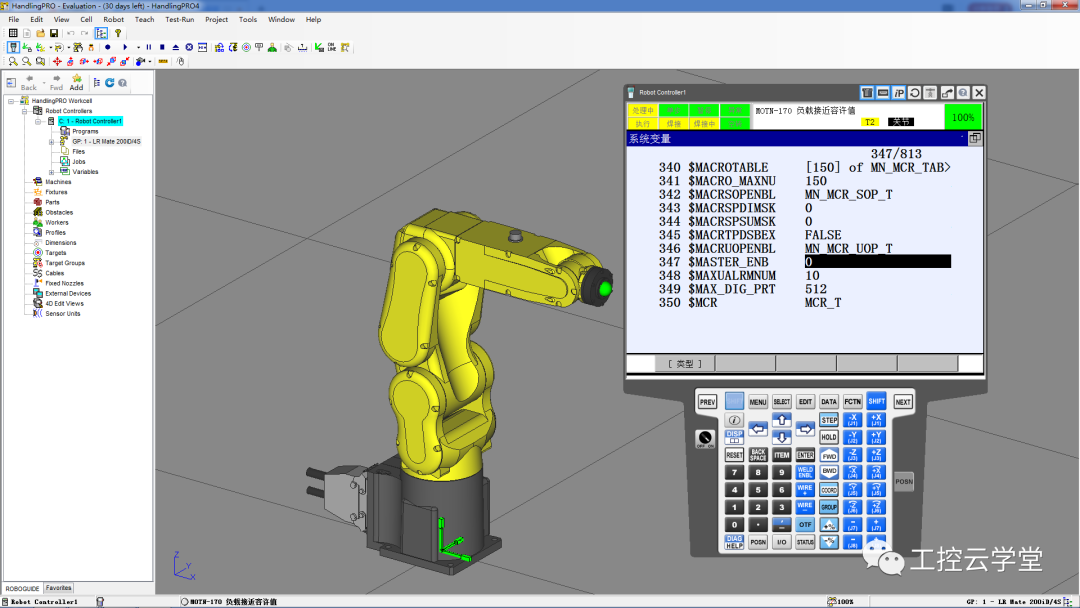
Task: Zoom out using the magnifier minus icon
Action: point(27,61)
